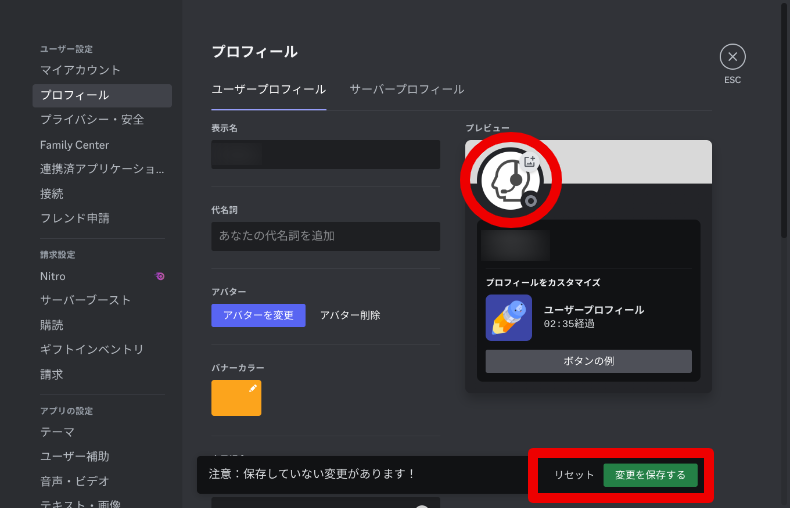The height and width of the screenshot is (508, 790).
Task: Open 接続 settings
Action: pyautogui.click(x=102, y=194)
